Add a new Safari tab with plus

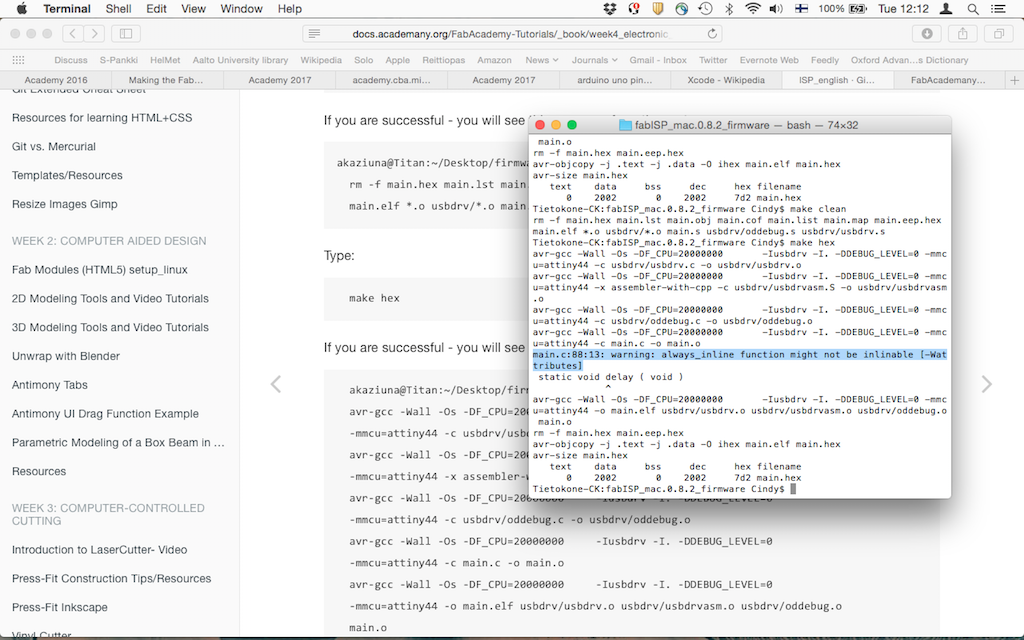[x=1014, y=80]
